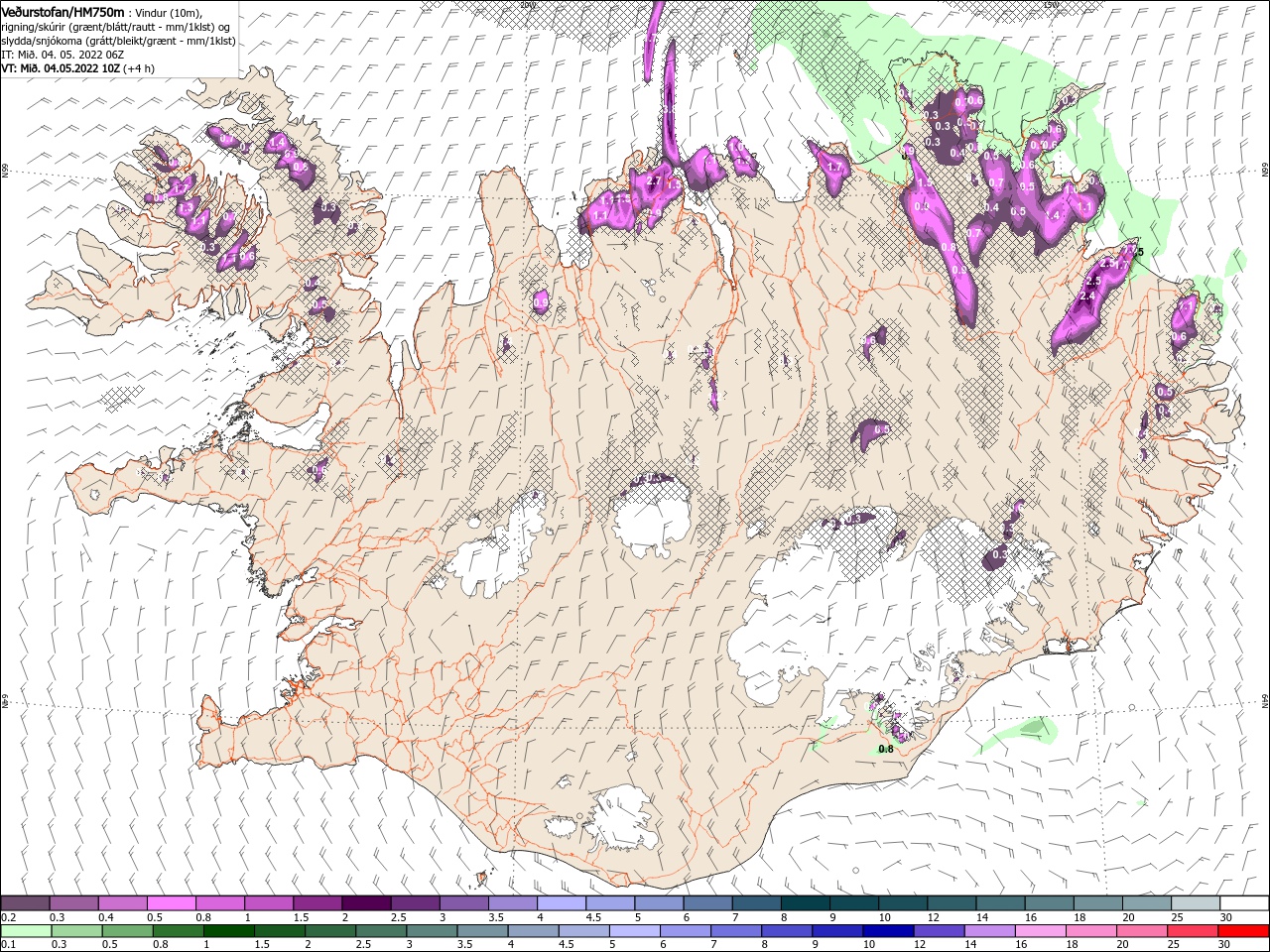
Task: Pick the dark purple scale swatch between 2 and 2.5
Action: tap(365, 903)
